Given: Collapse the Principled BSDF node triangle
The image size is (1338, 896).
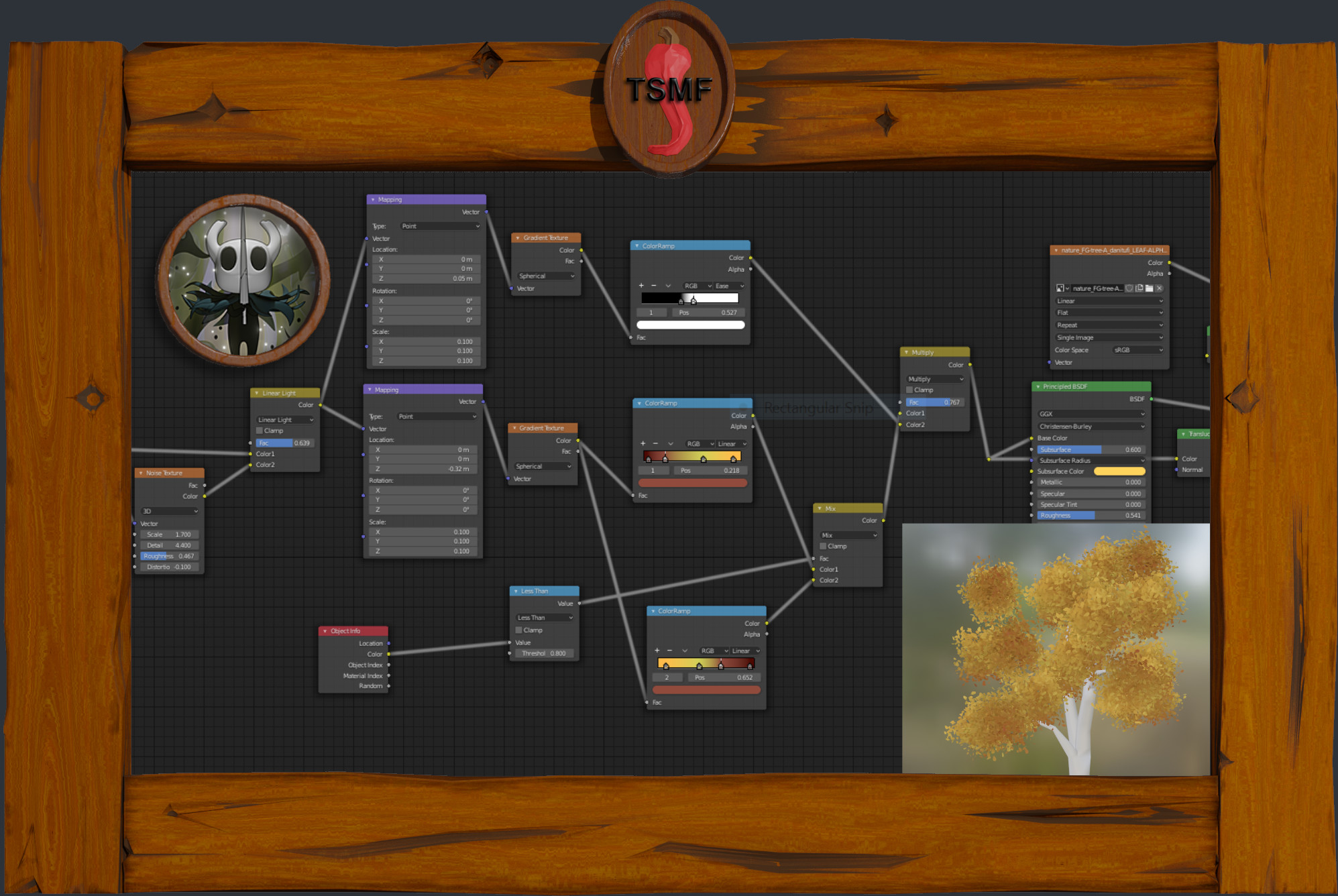Looking at the screenshot, I should tap(1038, 386).
